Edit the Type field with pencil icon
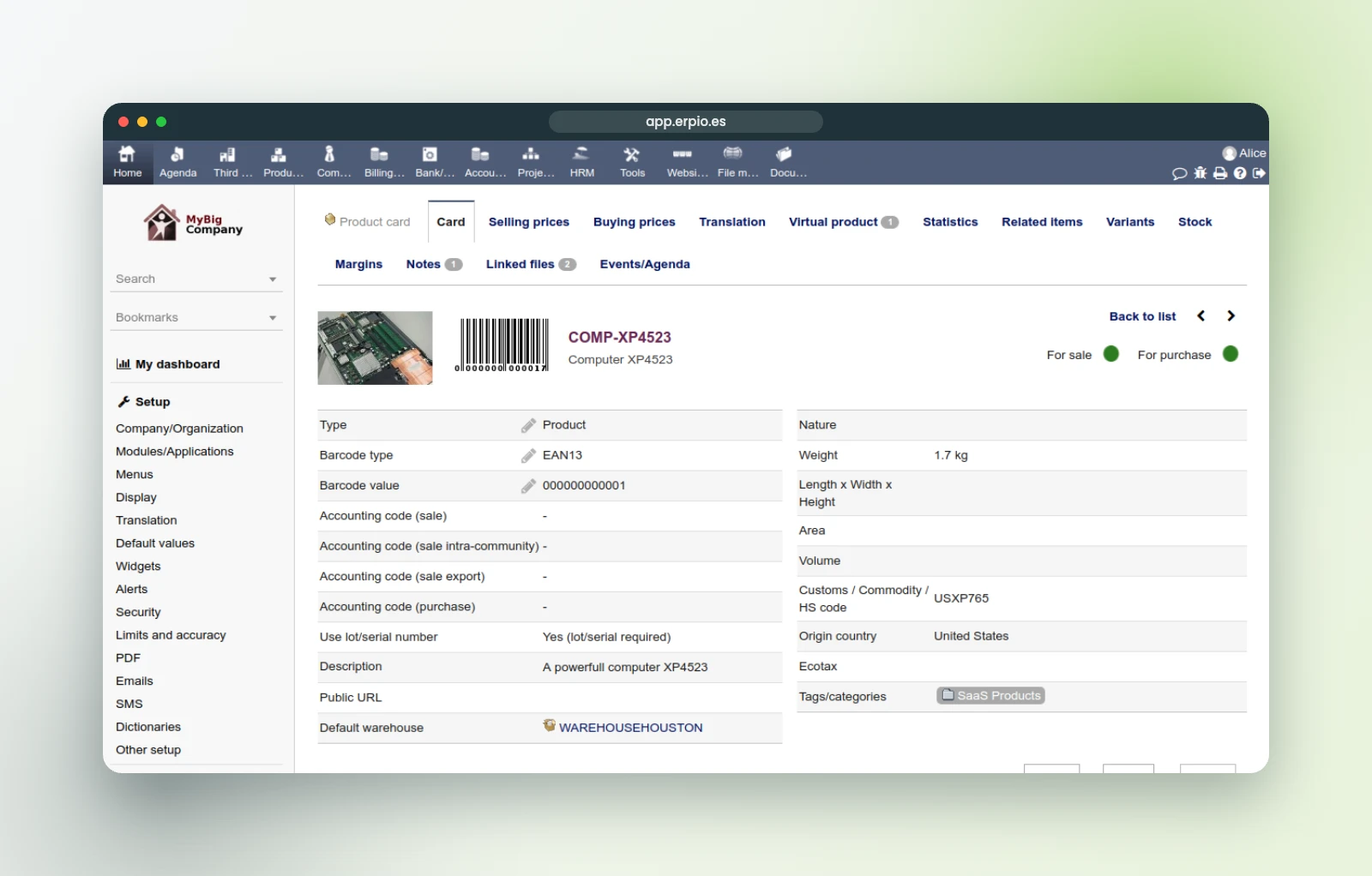Viewport: 1372px width, 876px height. [x=528, y=425]
